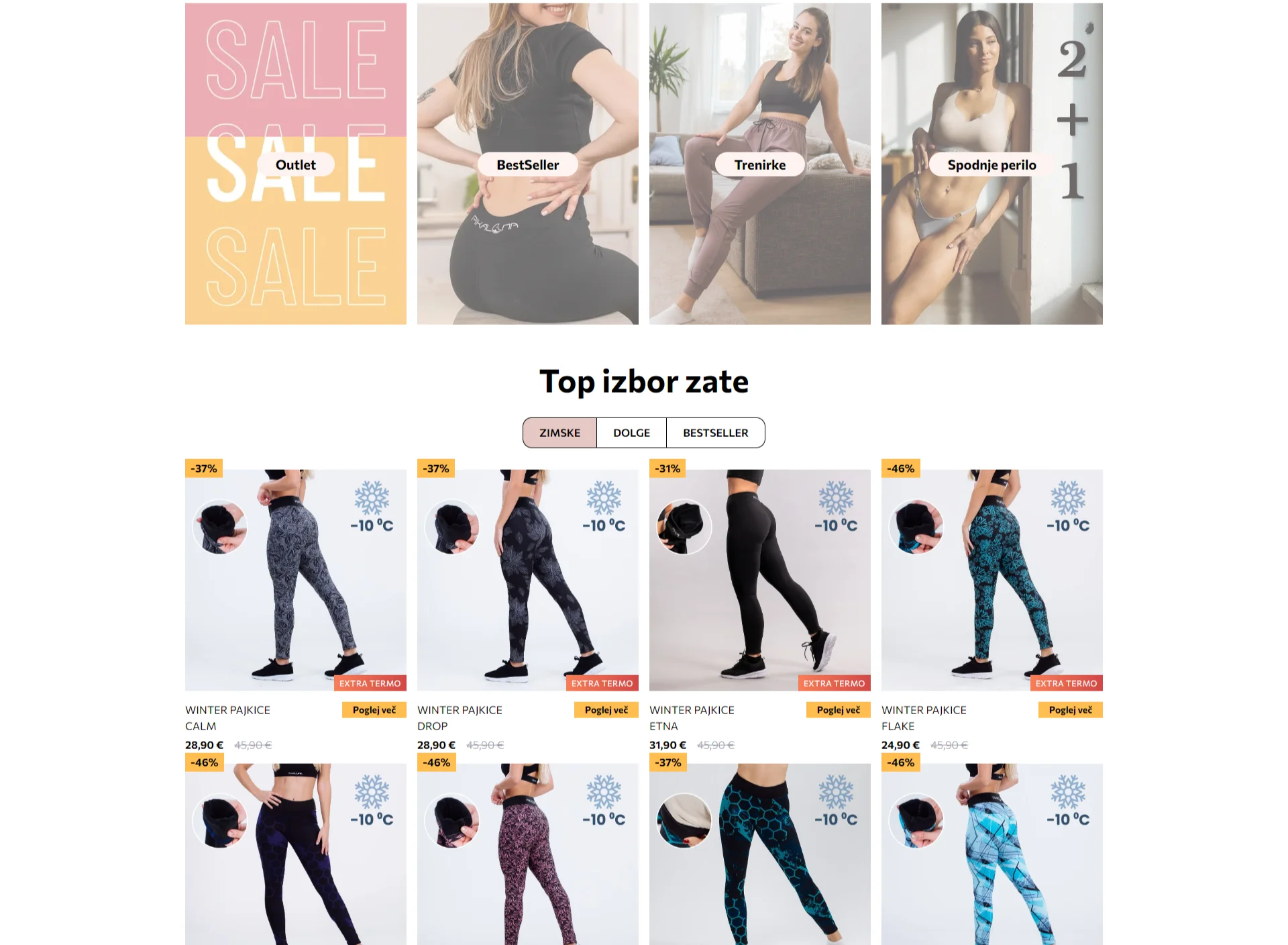Open the BestSeller category banner
1288x945 pixels.
pyautogui.click(x=527, y=164)
